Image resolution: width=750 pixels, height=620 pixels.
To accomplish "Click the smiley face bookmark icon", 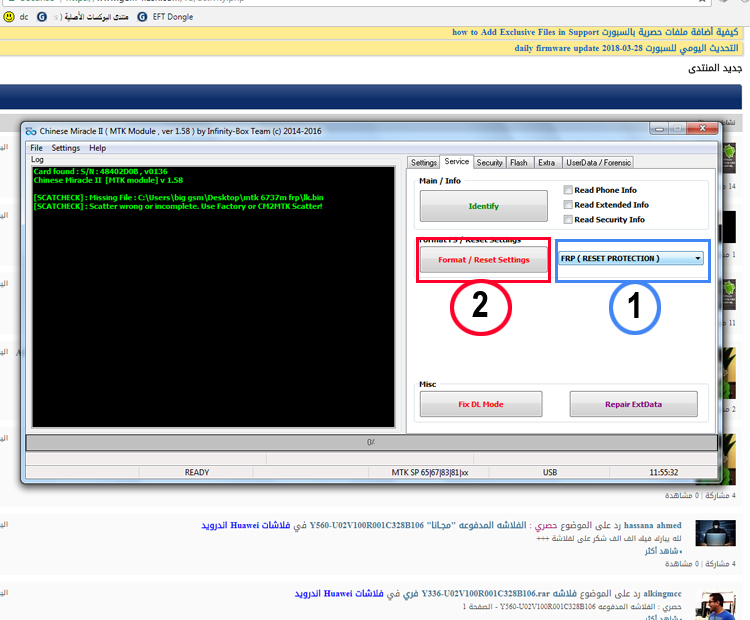I will tap(9, 17).
